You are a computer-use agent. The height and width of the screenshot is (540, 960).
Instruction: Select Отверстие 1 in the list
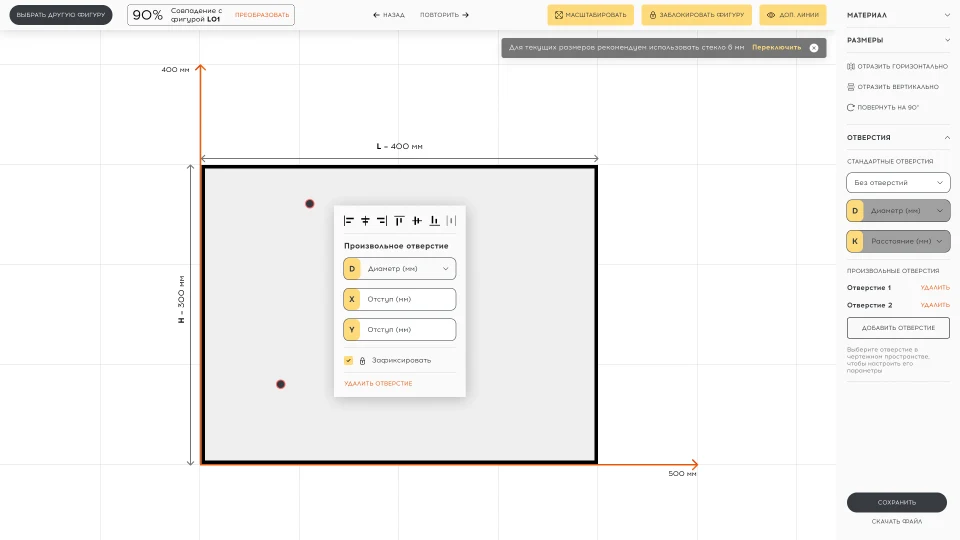[869, 288]
